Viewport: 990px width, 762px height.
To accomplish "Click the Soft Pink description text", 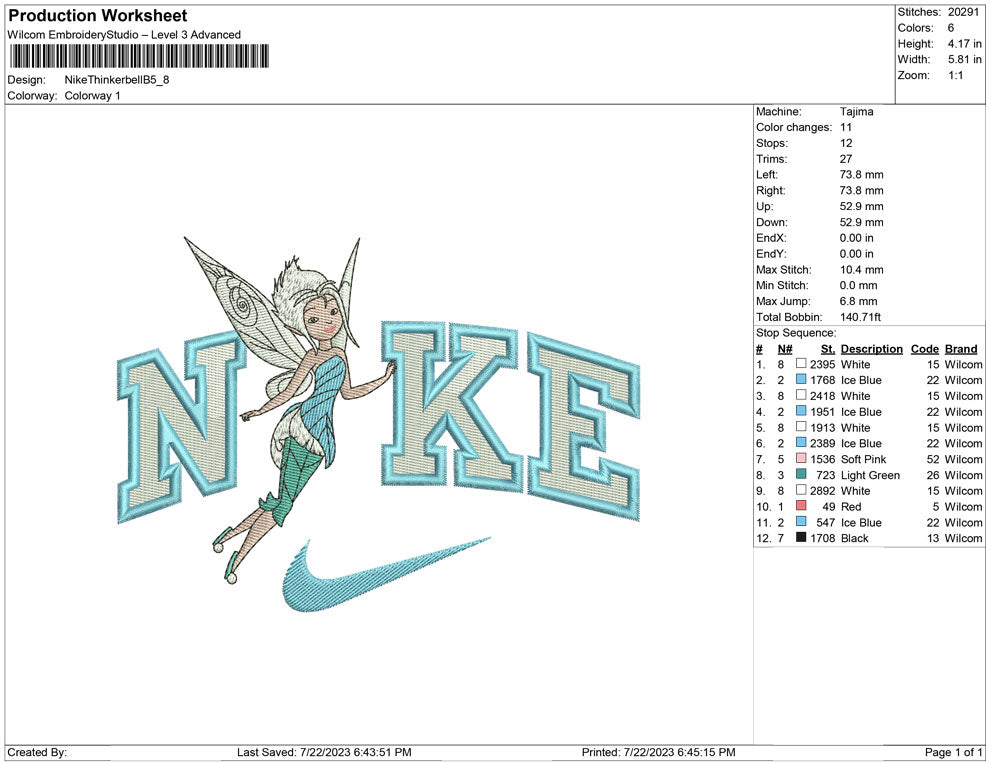I will [x=863, y=459].
